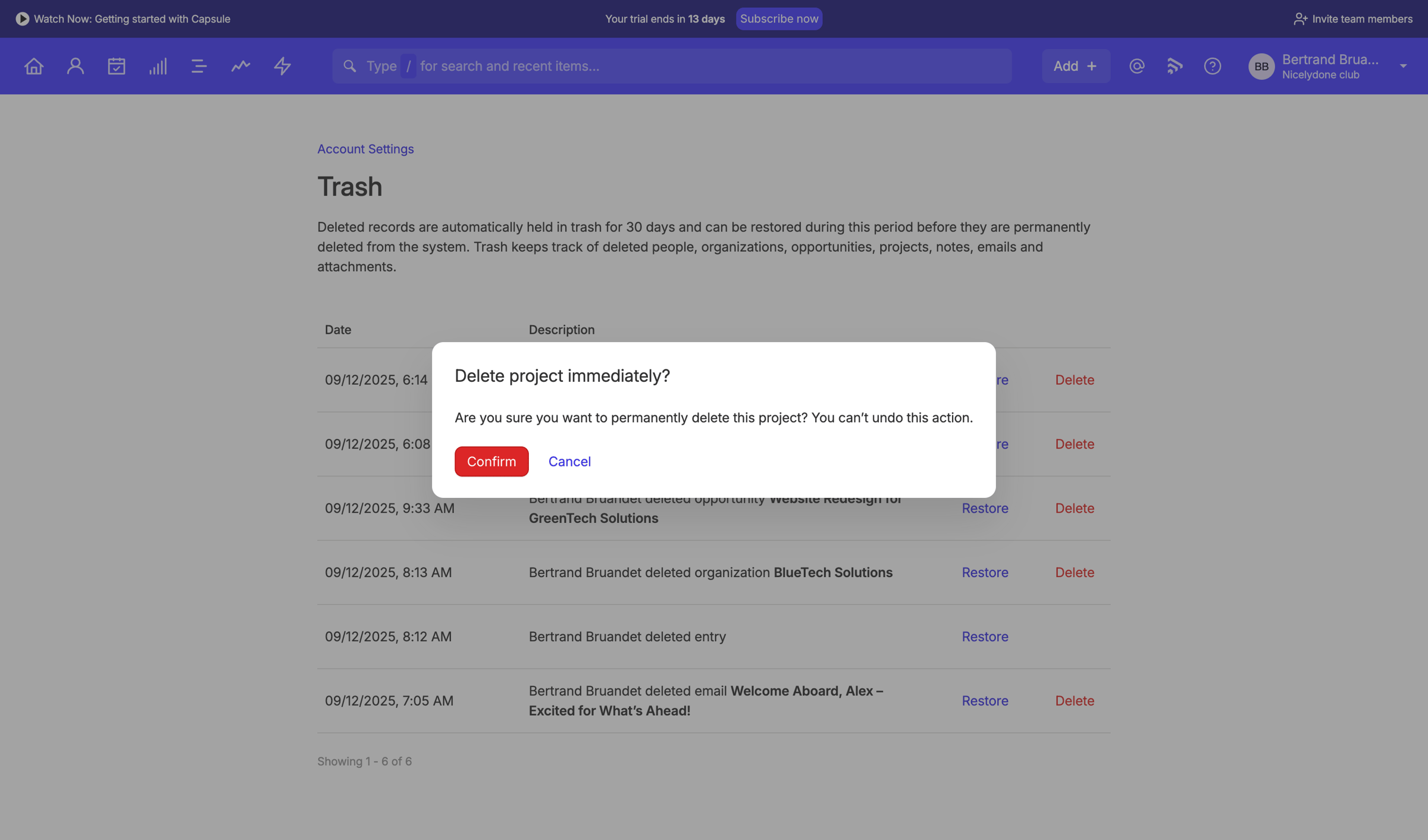Click 'Showing 1 - 6 of 6' text
Image resolution: width=1428 pixels, height=840 pixels.
click(364, 761)
